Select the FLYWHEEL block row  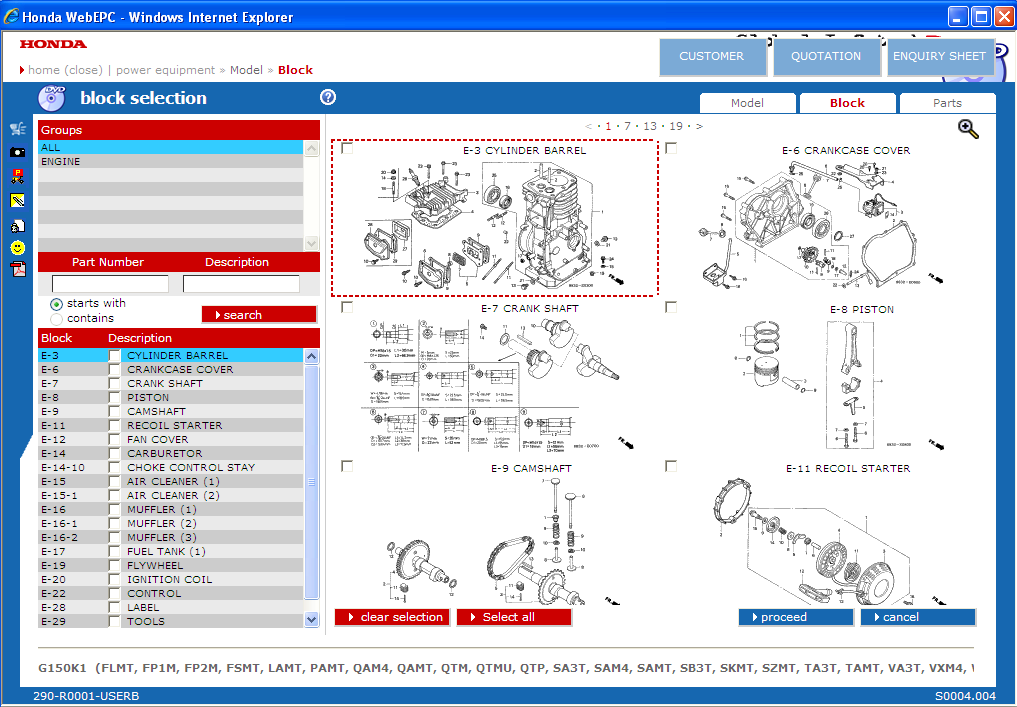click(x=171, y=566)
